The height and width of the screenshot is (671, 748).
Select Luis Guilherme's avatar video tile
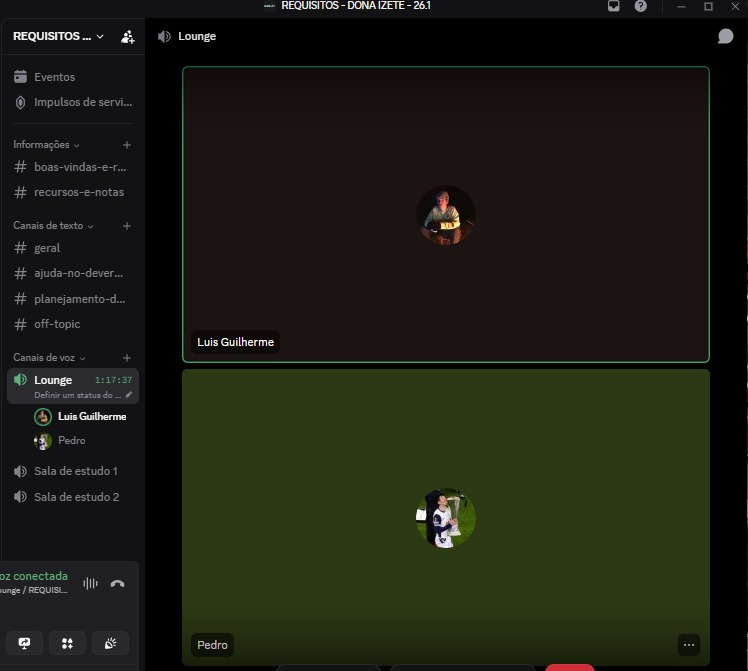pyautogui.click(x=446, y=215)
